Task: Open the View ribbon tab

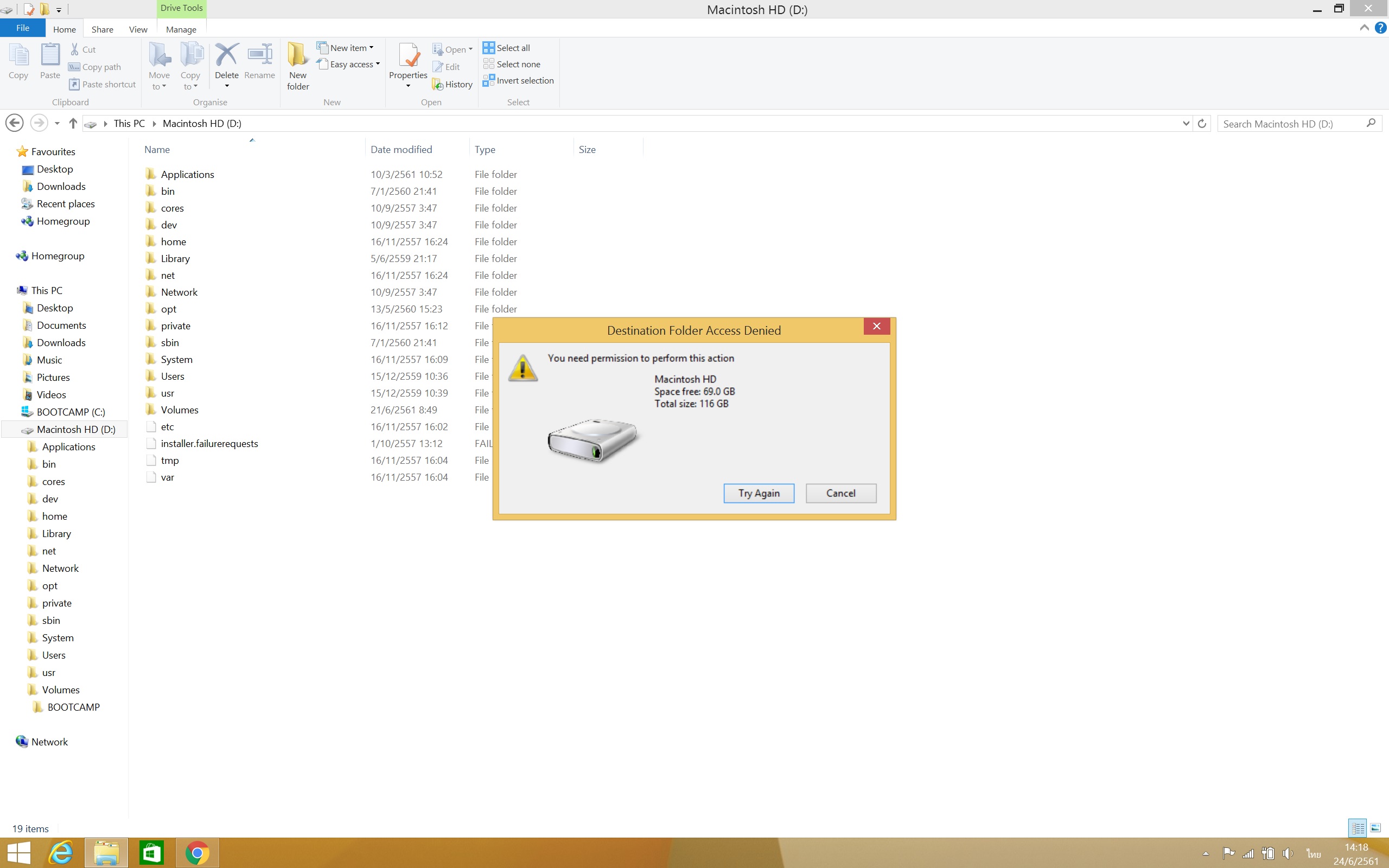Action: pos(138,29)
